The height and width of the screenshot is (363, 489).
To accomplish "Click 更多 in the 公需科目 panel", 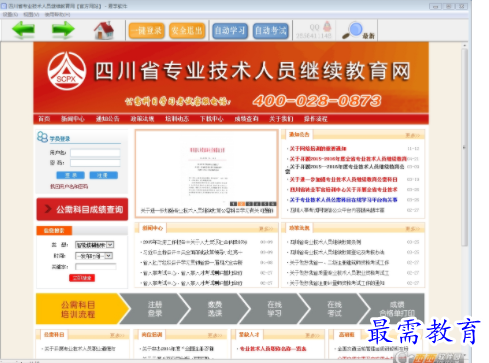I will [117, 335].
